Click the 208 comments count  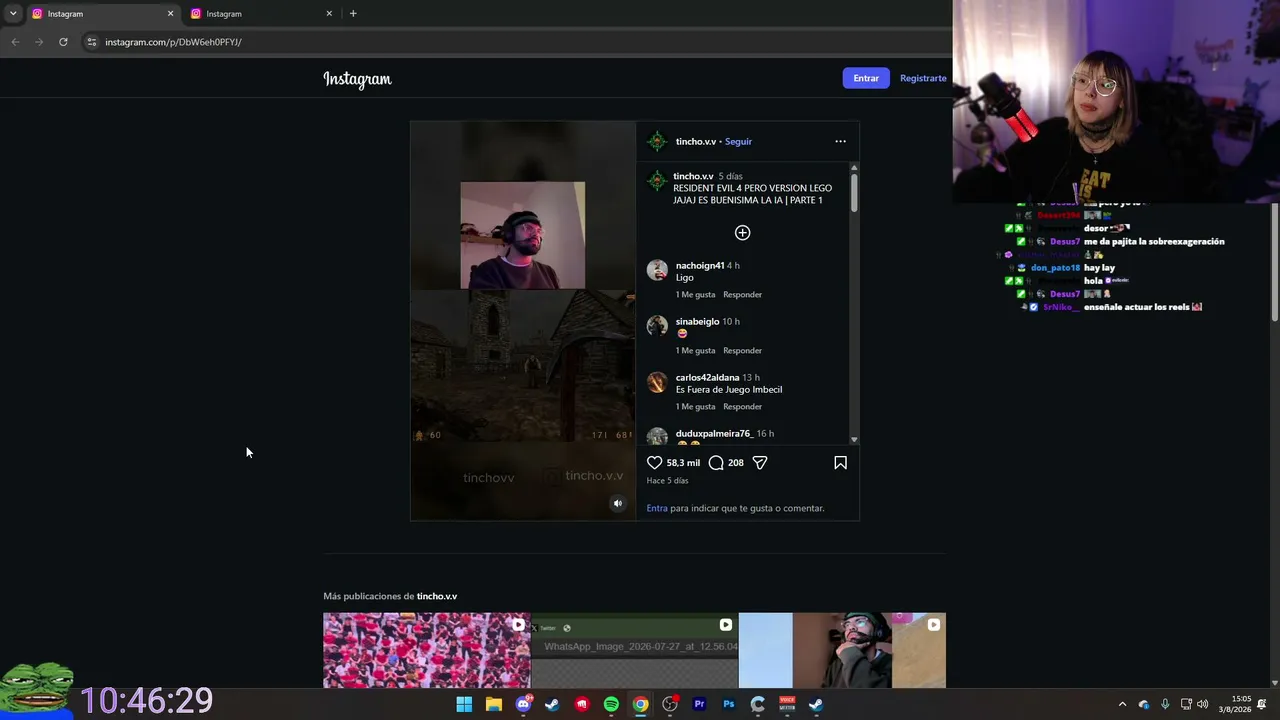pyautogui.click(x=736, y=463)
